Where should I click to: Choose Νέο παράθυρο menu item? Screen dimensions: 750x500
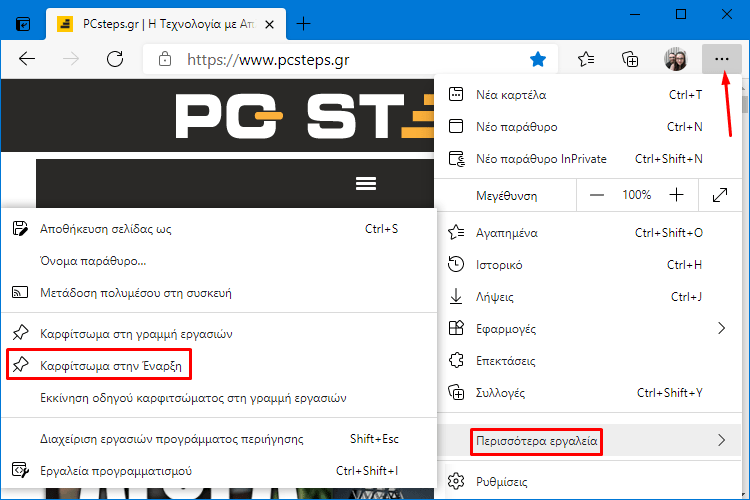click(x=587, y=127)
